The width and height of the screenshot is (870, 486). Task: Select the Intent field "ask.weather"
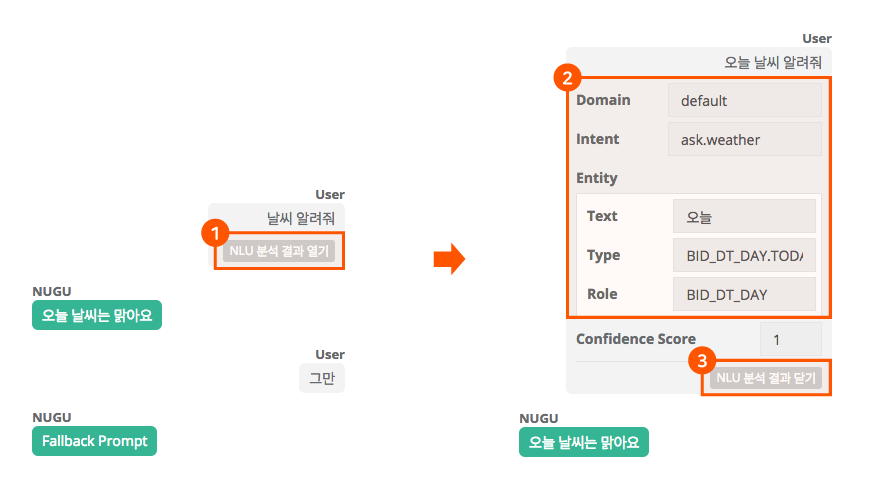pos(744,140)
